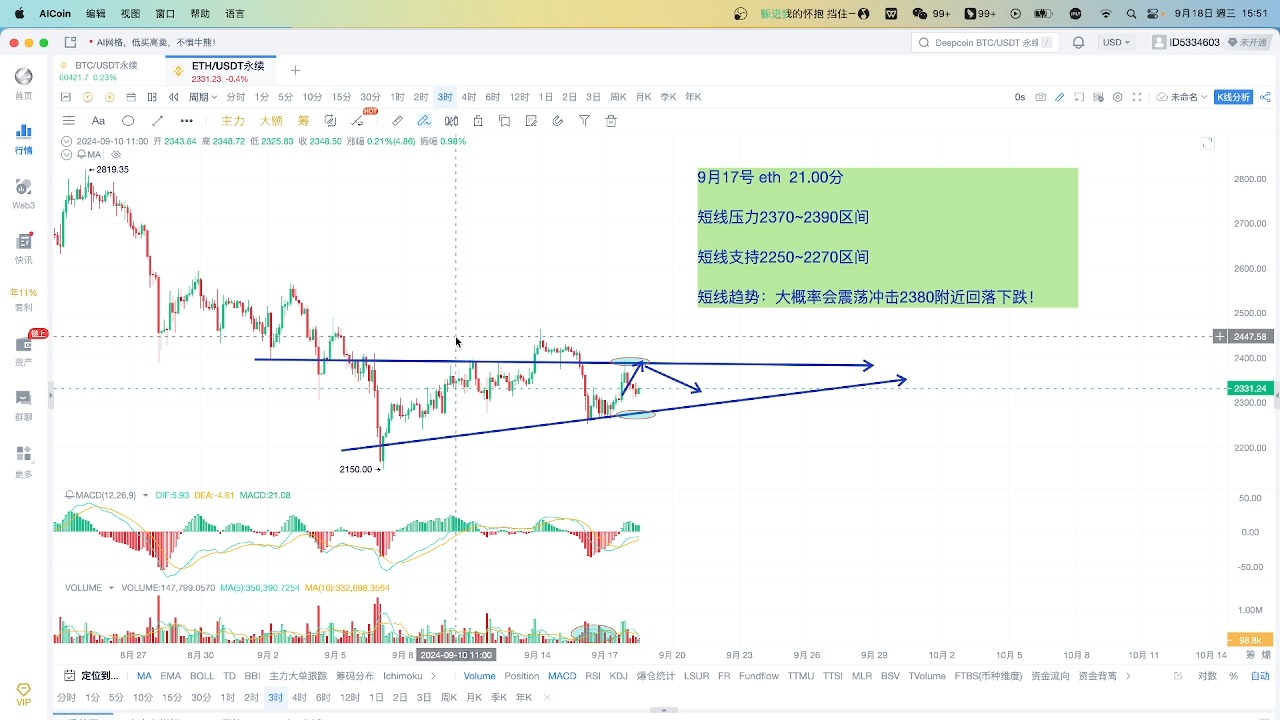Click the rewind playback icon
The width and height of the screenshot is (1280, 720).
[x=174, y=97]
